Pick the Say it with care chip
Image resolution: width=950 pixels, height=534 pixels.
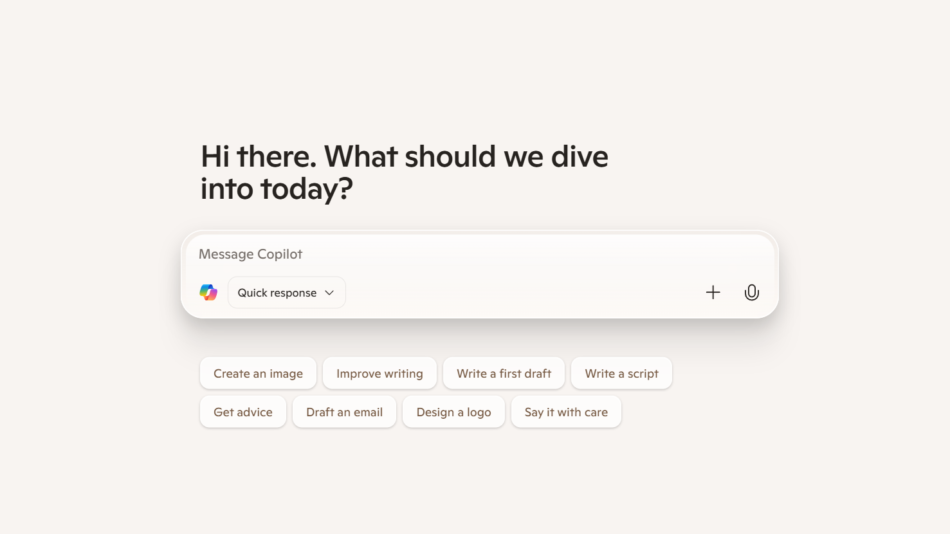566,412
